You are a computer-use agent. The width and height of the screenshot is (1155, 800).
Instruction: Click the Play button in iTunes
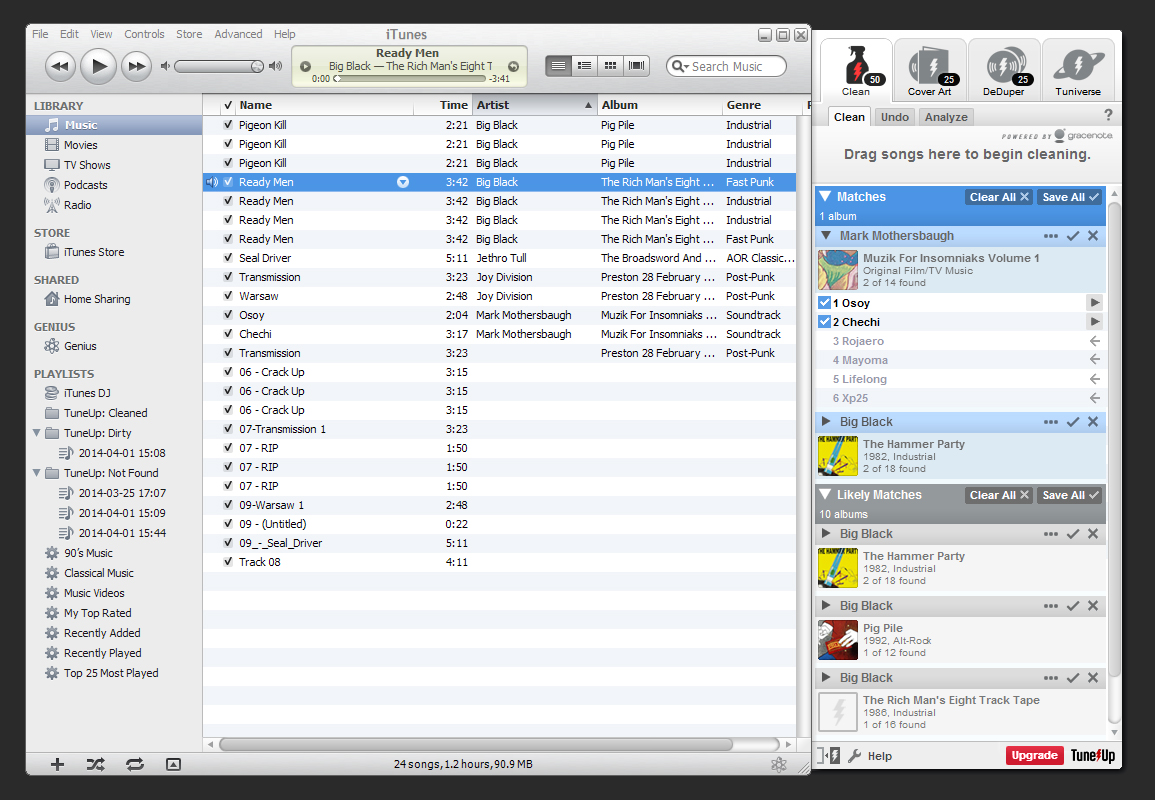(x=98, y=66)
